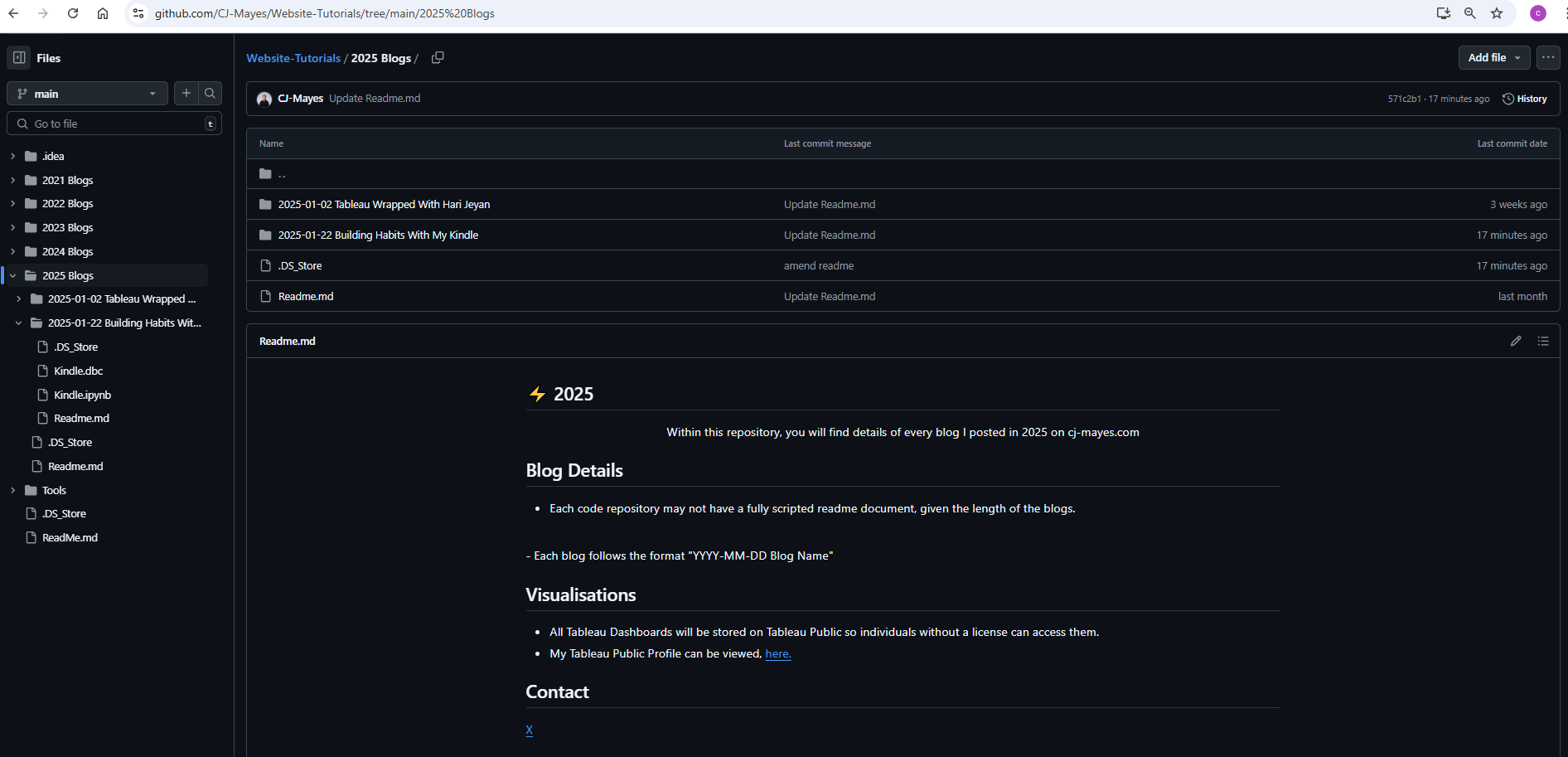
Task: Copy the path using copy icon
Action: click(438, 58)
